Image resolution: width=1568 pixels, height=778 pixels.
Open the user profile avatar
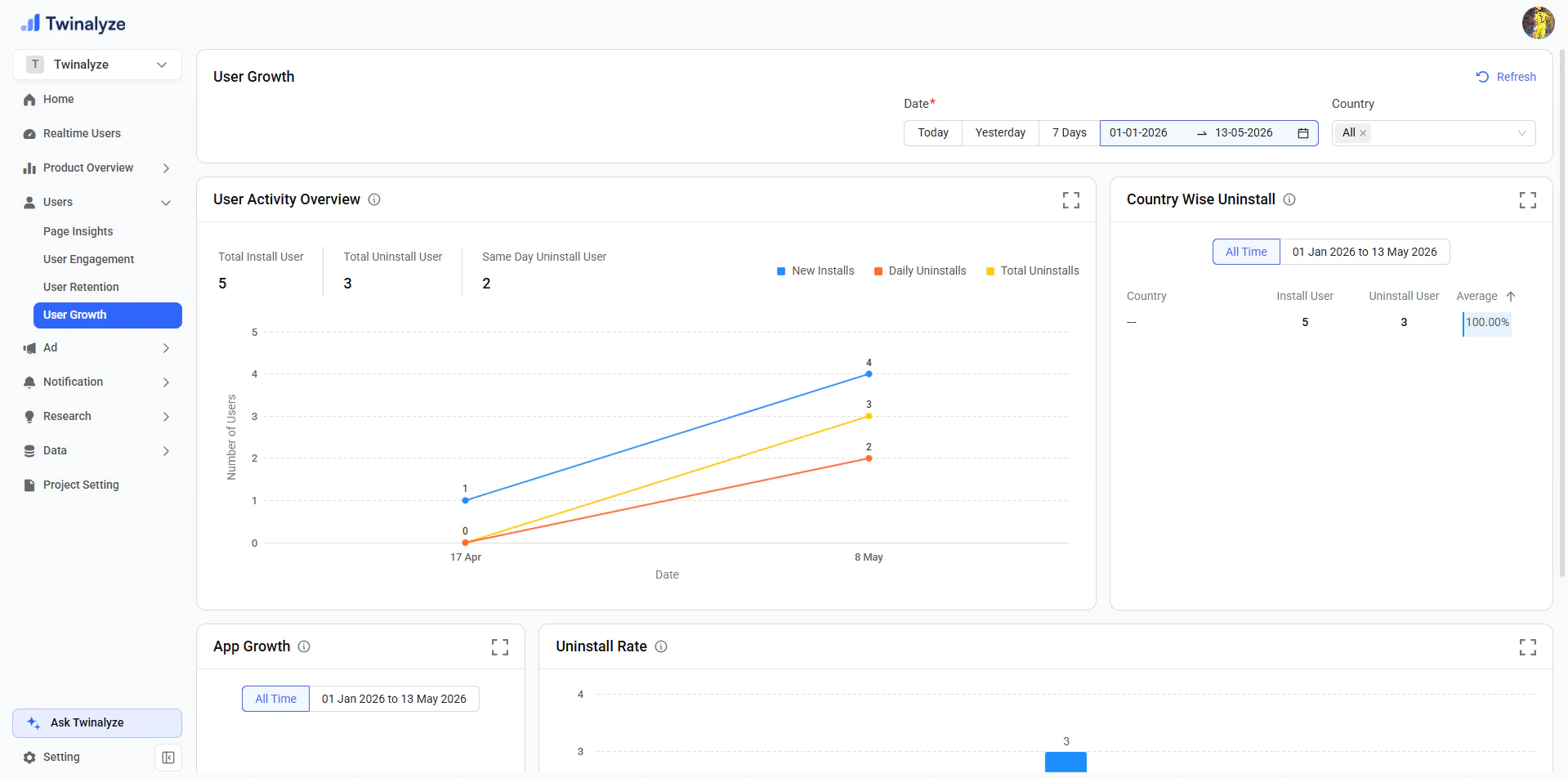[1538, 23]
